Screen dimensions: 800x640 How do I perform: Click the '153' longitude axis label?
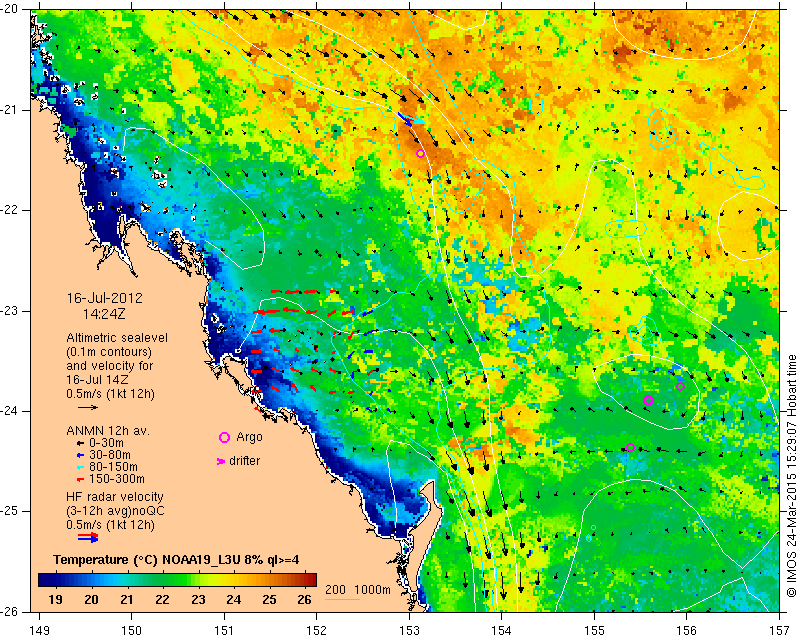410,631
